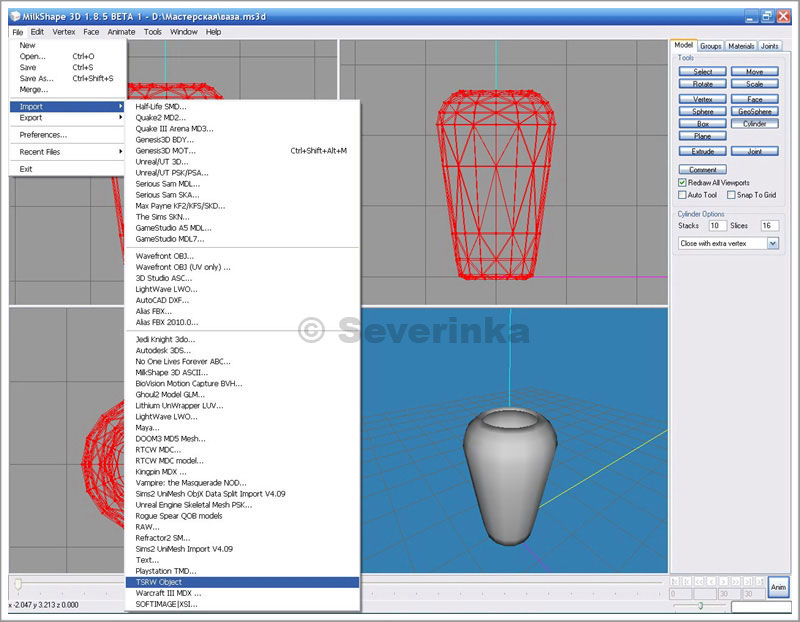
Task: Click the Comment button
Action: click(x=703, y=170)
